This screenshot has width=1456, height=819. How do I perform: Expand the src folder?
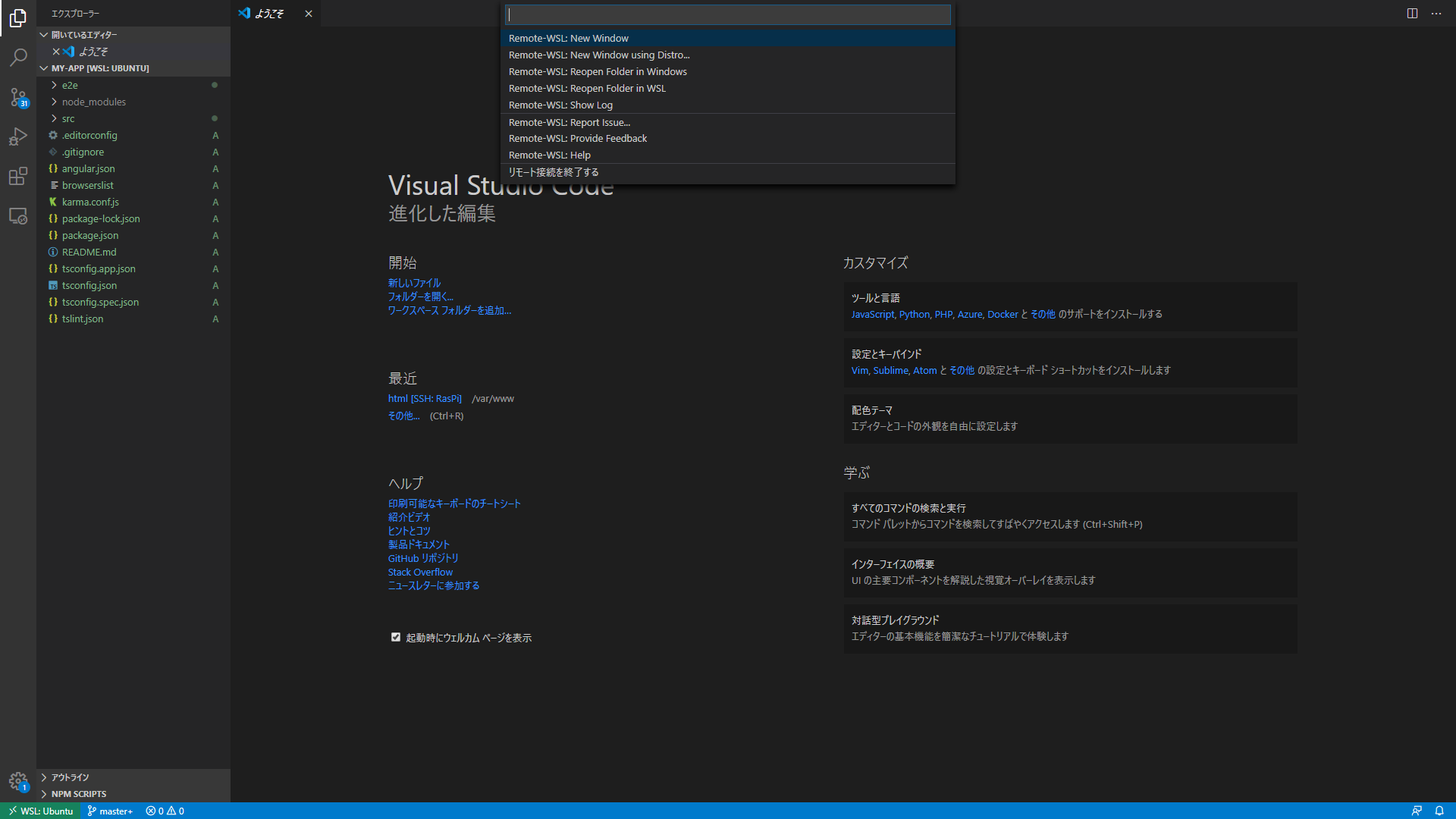pos(68,119)
